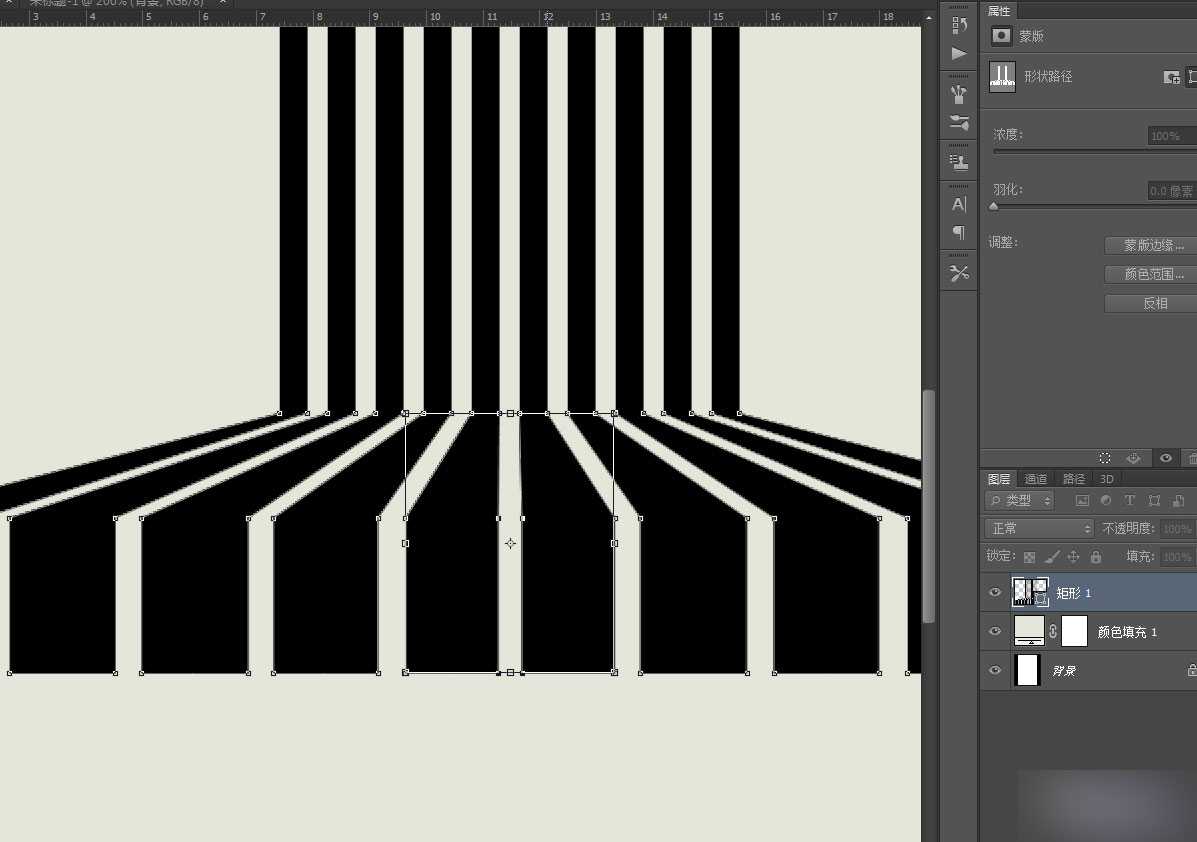Click the 羽化 0.0 像素 value field
Viewport: 1197px width, 842px height.
click(x=1172, y=191)
